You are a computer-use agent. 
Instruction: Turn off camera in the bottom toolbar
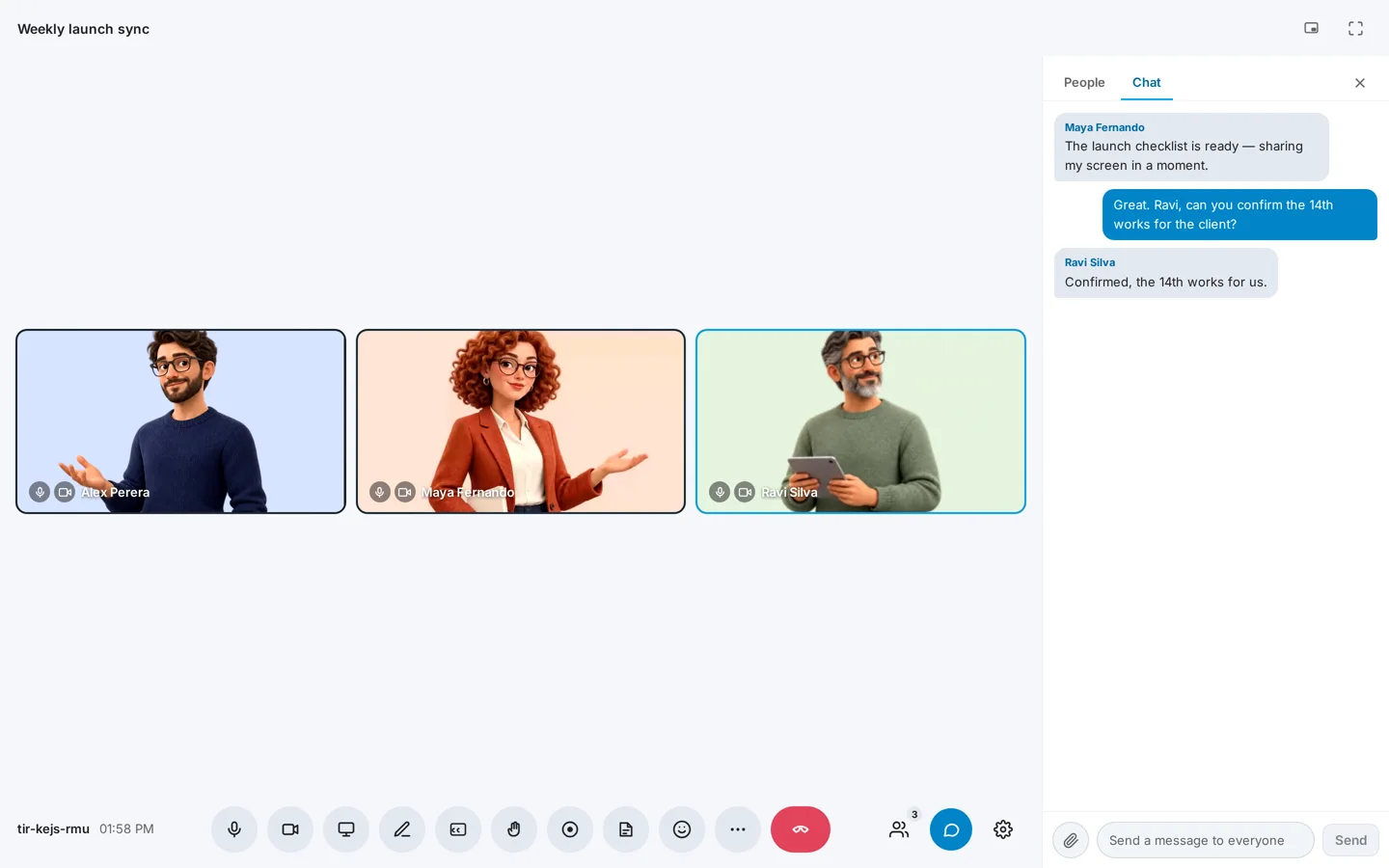(290, 829)
